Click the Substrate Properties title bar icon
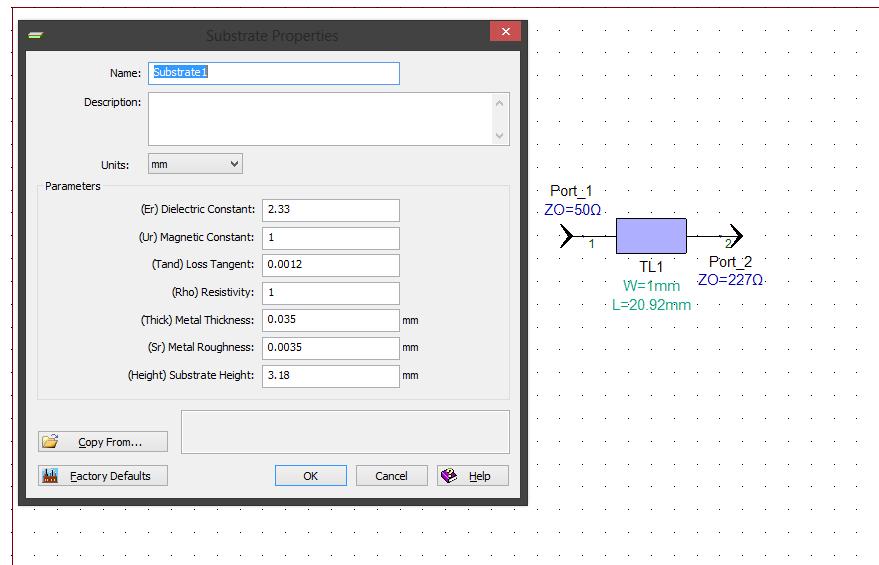879x565 pixels. coord(35,35)
